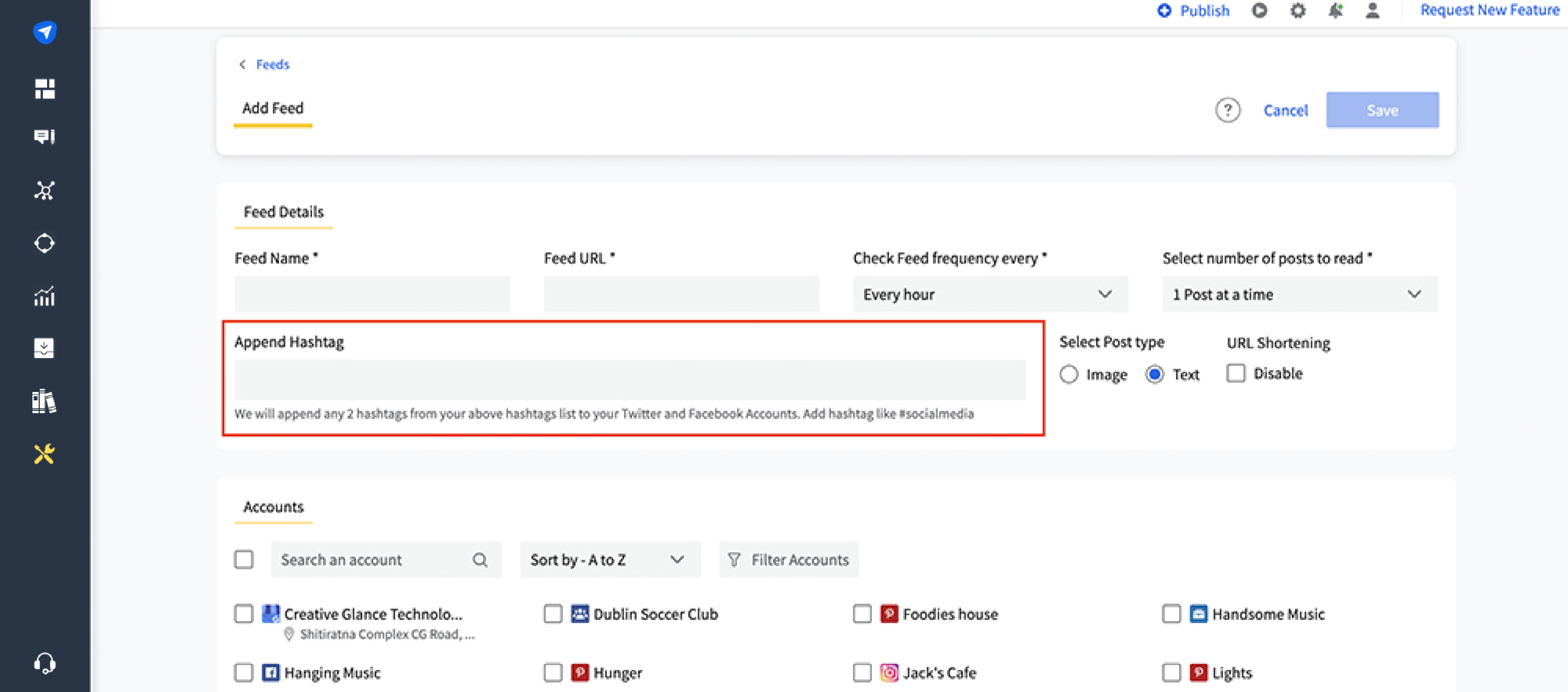Image resolution: width=1568 pixels, height=692 pixels.
Task: Select the Image post type radio button
Action: tap(1069, 374)
